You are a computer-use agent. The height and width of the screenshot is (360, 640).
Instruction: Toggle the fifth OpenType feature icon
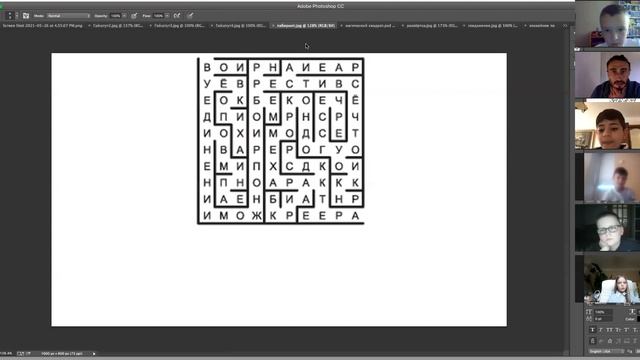pyautogui.click(x=627, y=341)
